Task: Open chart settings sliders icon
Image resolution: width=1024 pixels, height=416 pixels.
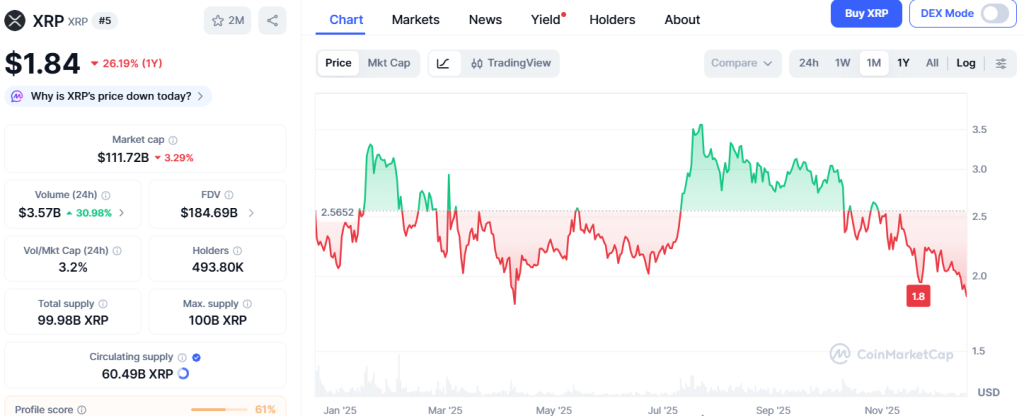Action: click(1001, 63)
